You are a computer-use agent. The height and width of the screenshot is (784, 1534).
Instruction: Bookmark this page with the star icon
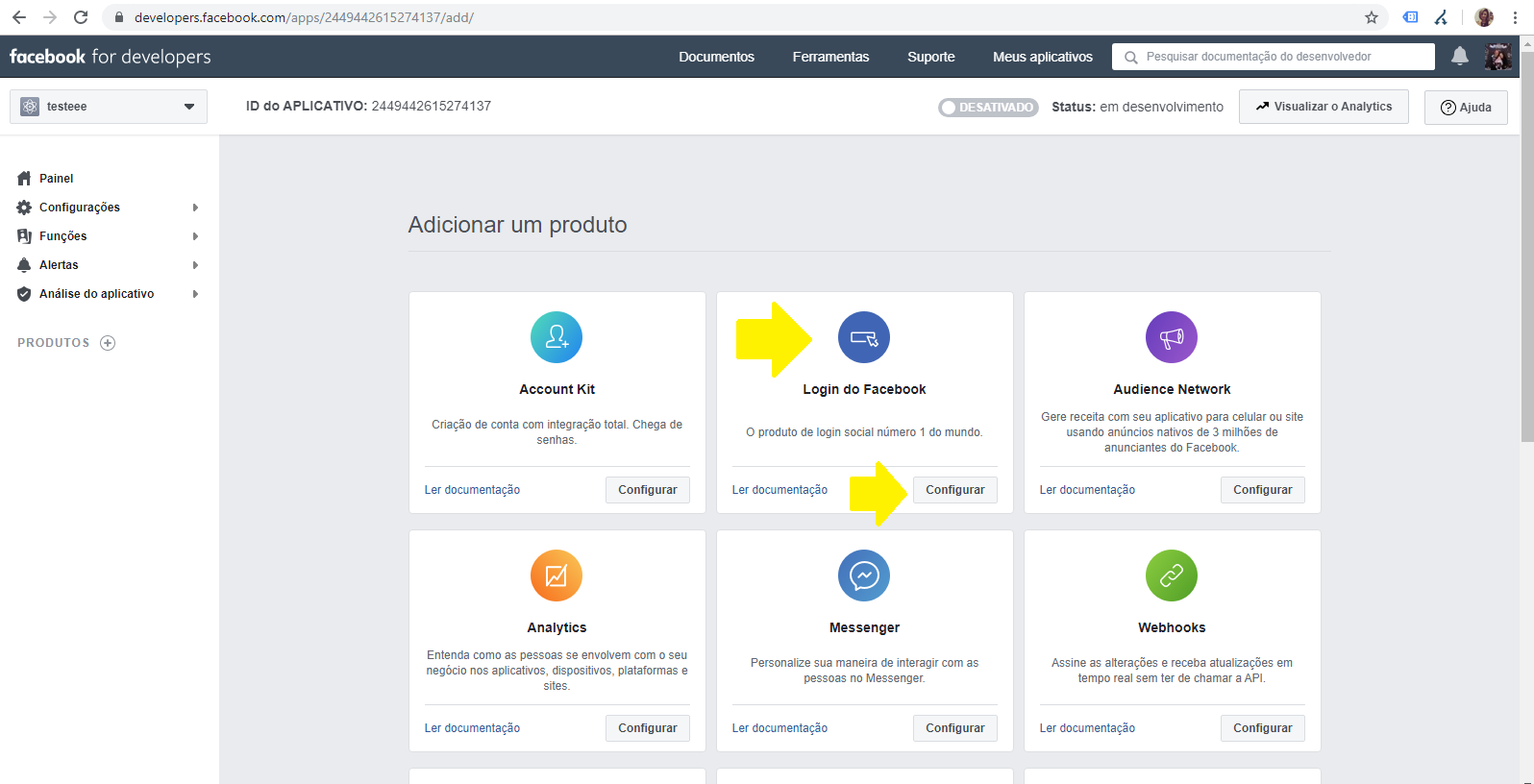point(1372,17)
